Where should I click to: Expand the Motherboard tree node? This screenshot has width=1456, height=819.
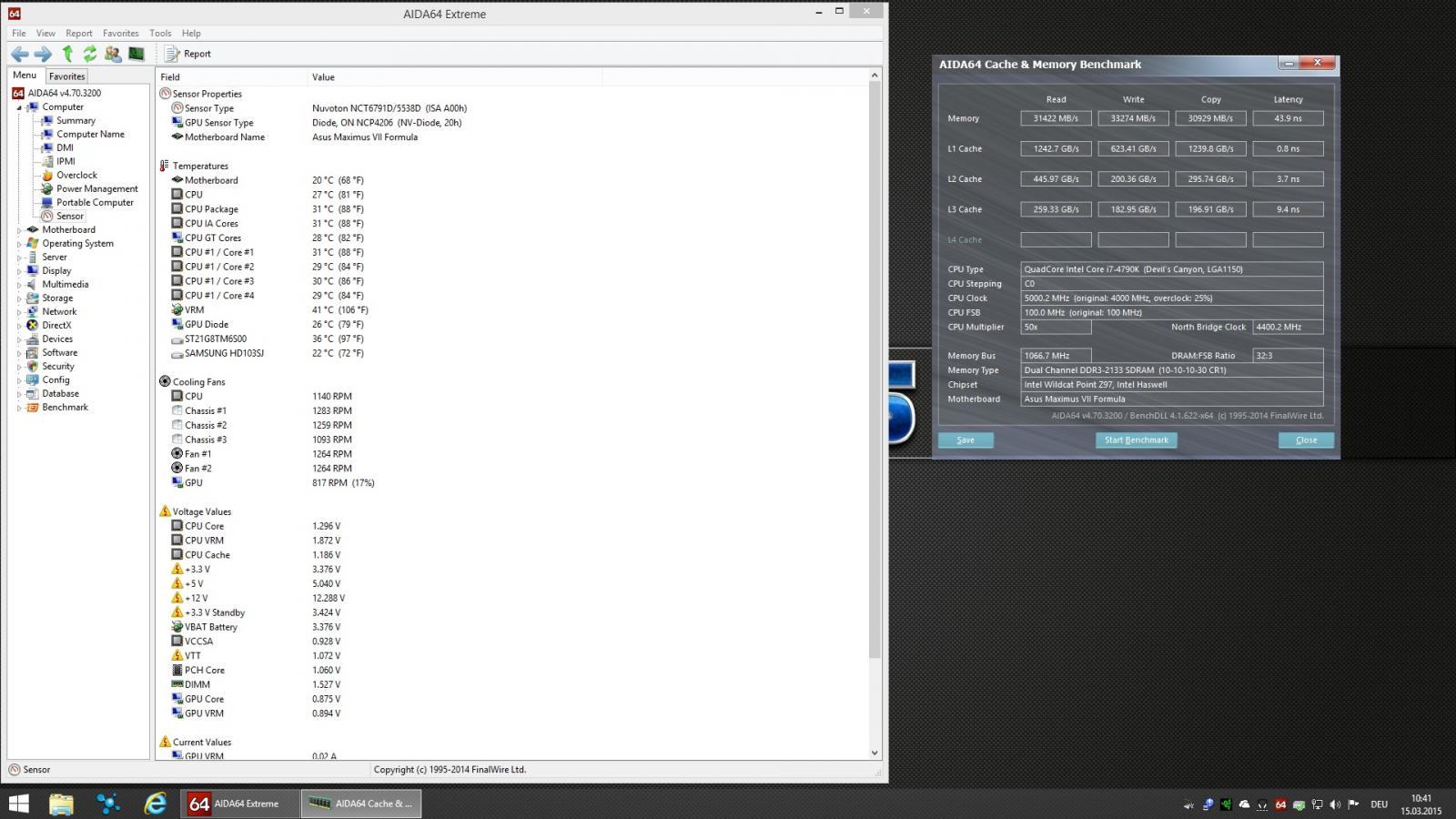click(x=18, y=230)
